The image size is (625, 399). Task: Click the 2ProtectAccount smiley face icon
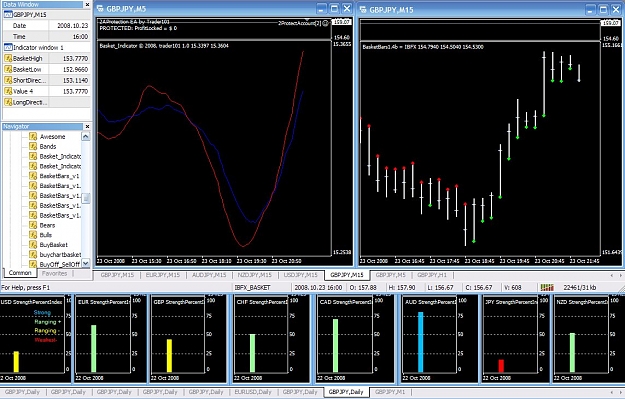(x=325, y=23)
